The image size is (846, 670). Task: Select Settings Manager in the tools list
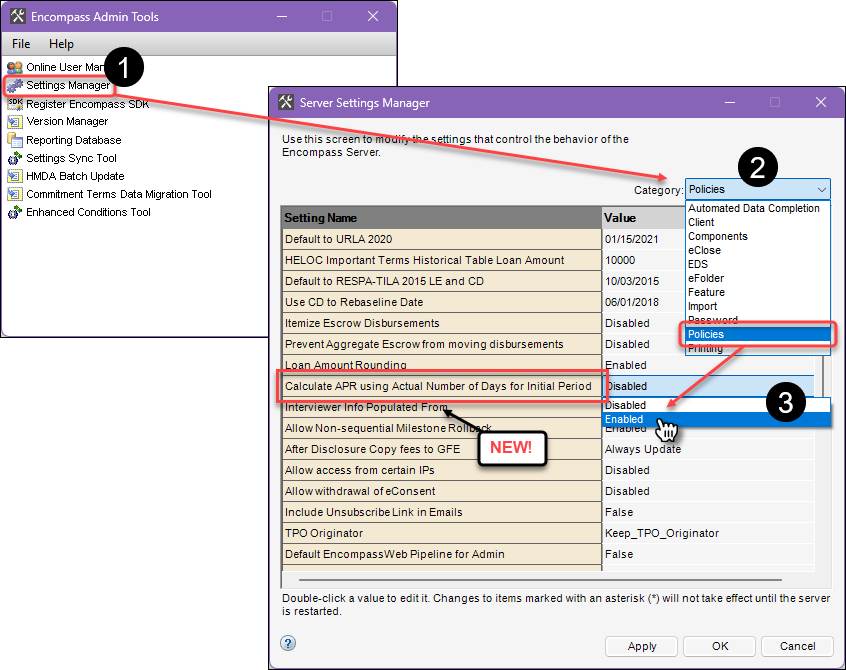pyautogui.click(x=68, y=85)
